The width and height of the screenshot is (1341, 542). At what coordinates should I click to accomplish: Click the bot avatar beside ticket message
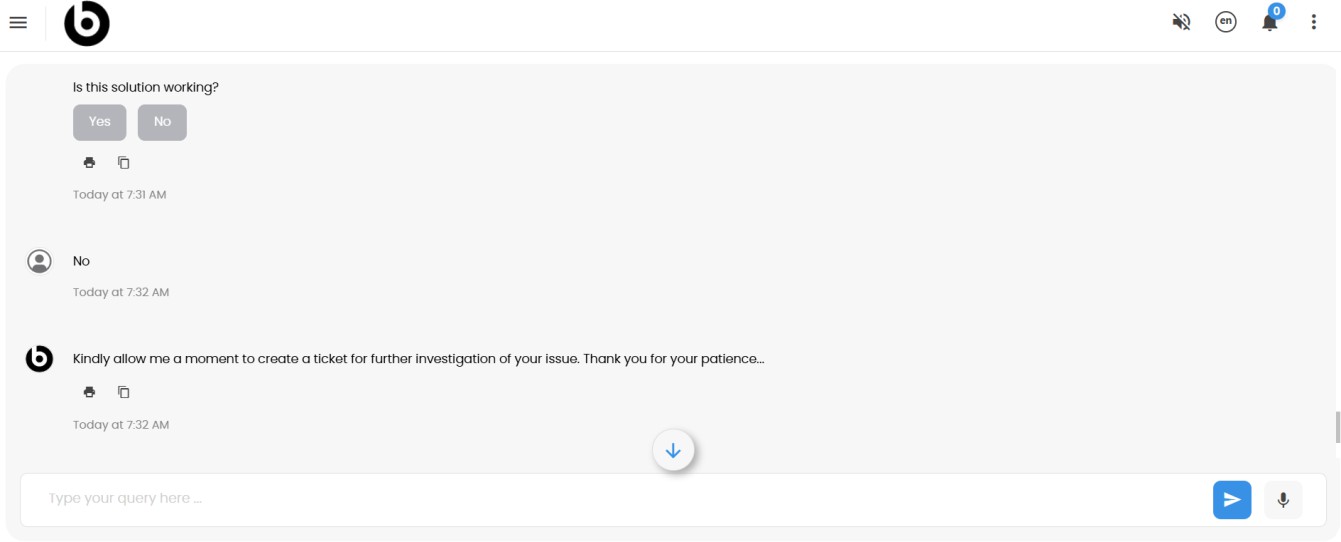tap(39, 359)
